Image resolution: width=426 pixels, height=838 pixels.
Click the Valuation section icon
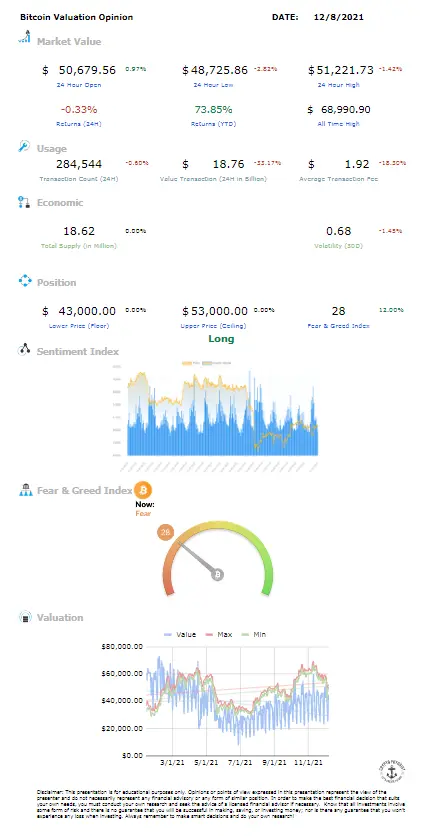tap(25, 617)
